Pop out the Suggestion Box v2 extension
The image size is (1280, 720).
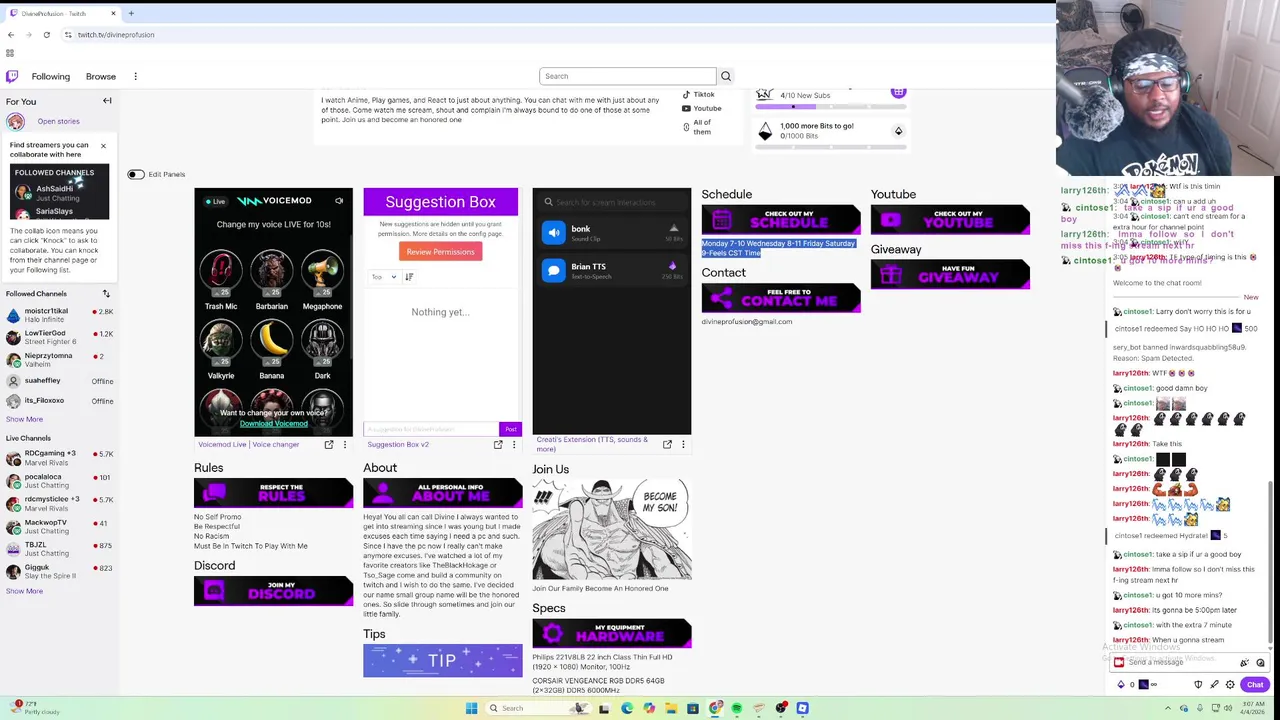498,445
